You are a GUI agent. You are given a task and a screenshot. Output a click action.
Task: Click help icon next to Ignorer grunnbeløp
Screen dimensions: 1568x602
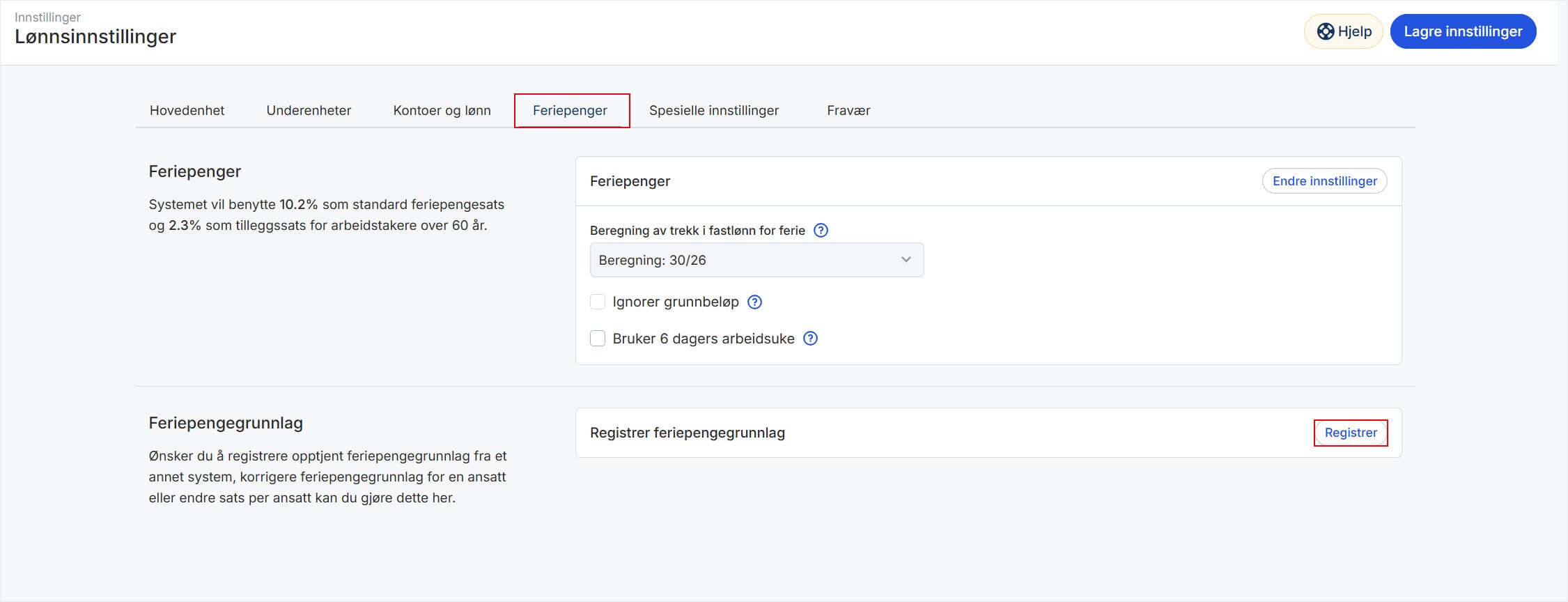pyautogui.click(x=754, y=302)
